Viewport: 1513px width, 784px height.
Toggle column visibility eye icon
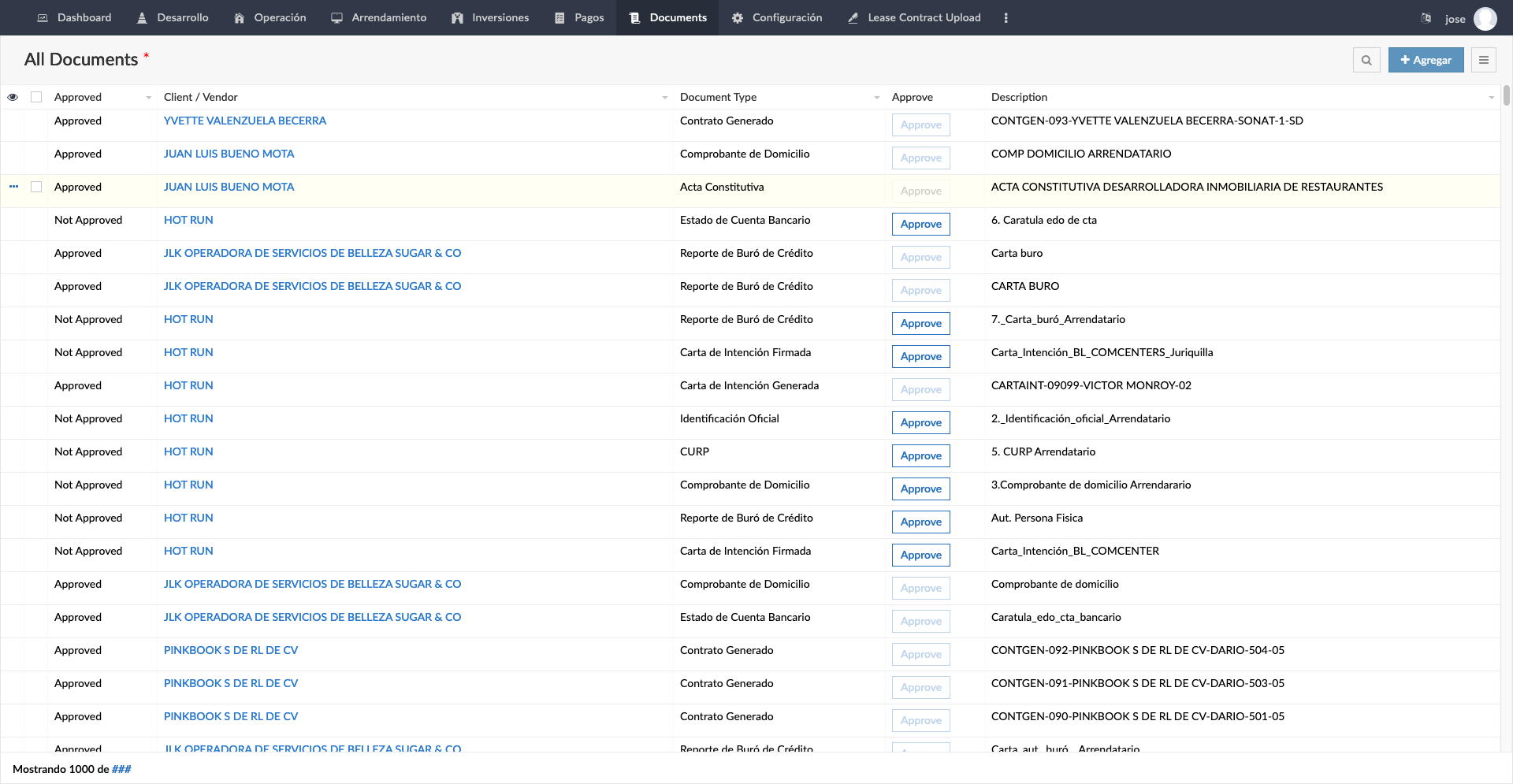pos(13,97)
